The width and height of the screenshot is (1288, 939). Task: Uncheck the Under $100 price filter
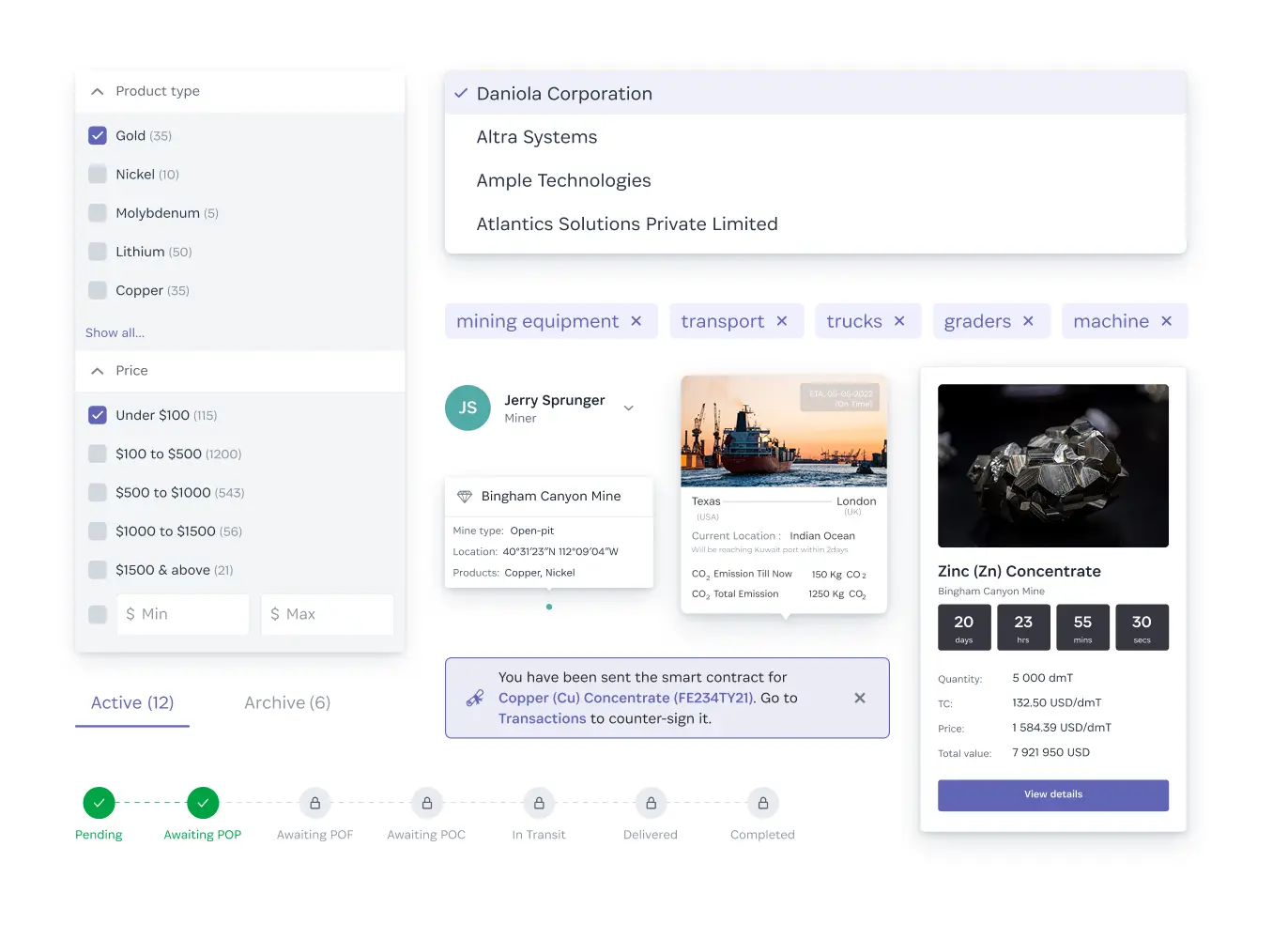(x=98, y=414)
